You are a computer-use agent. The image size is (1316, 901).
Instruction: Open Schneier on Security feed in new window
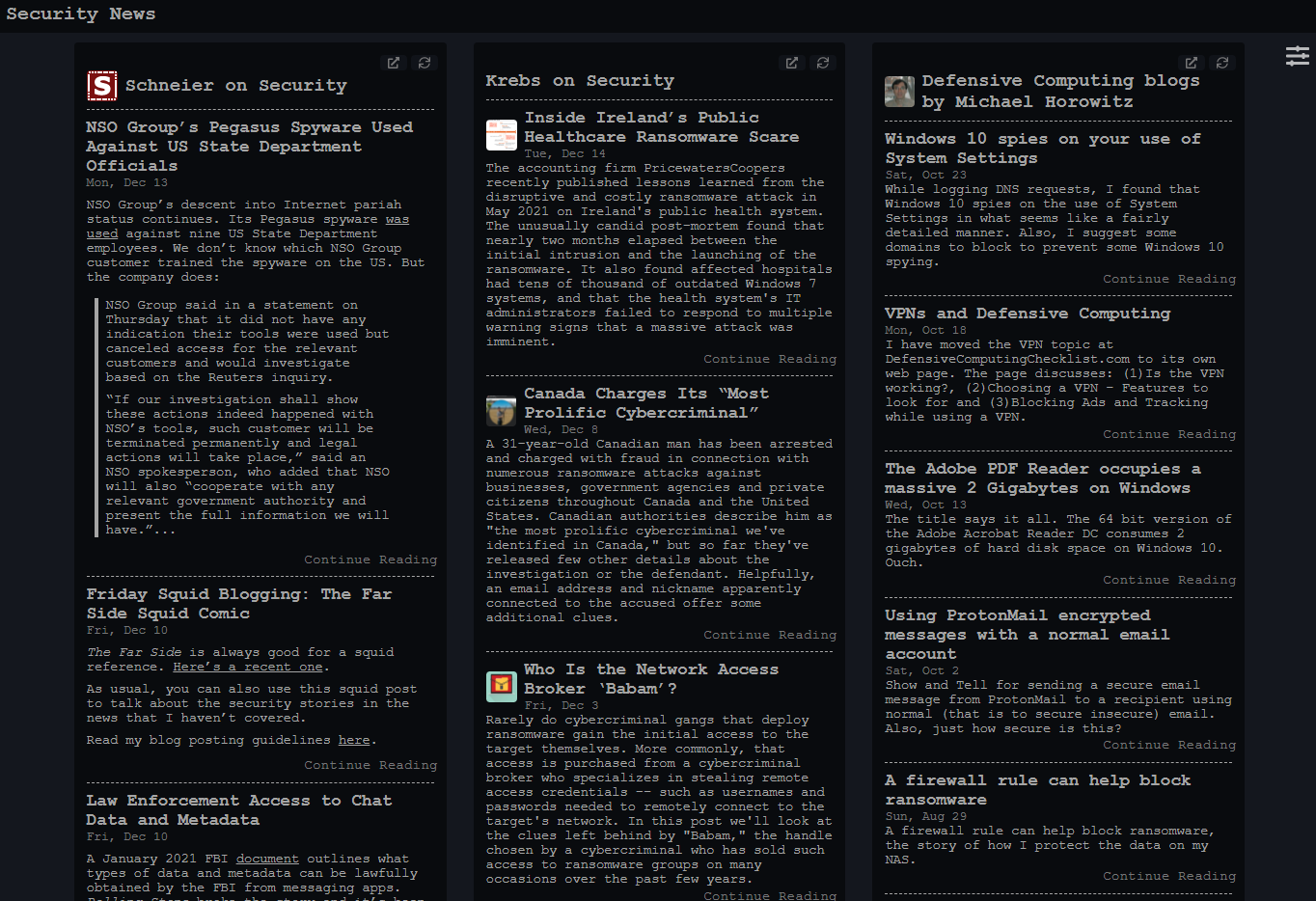coord(394,63)
